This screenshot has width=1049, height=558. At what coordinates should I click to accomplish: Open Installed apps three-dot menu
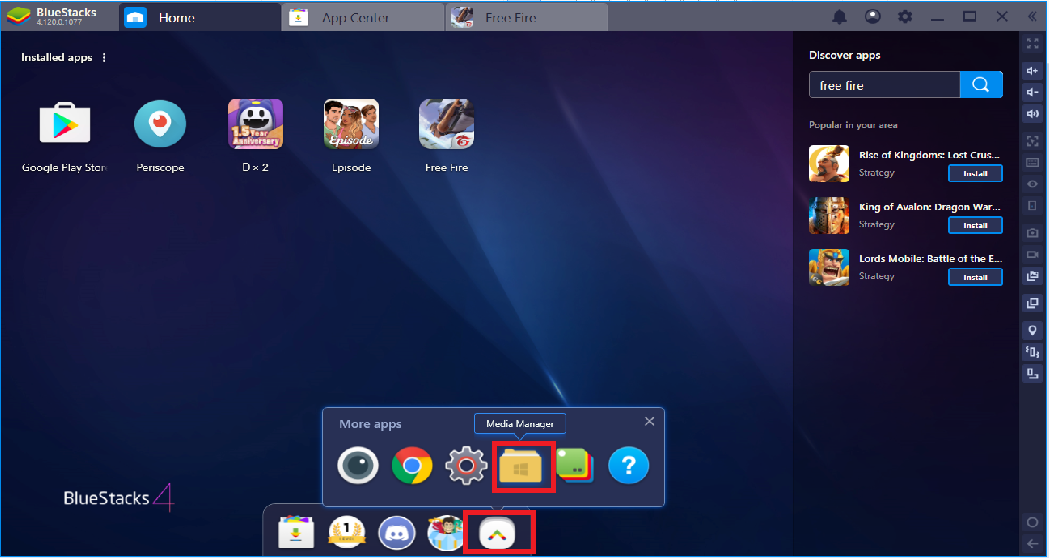pyautogui.click(x=104, y=58)
